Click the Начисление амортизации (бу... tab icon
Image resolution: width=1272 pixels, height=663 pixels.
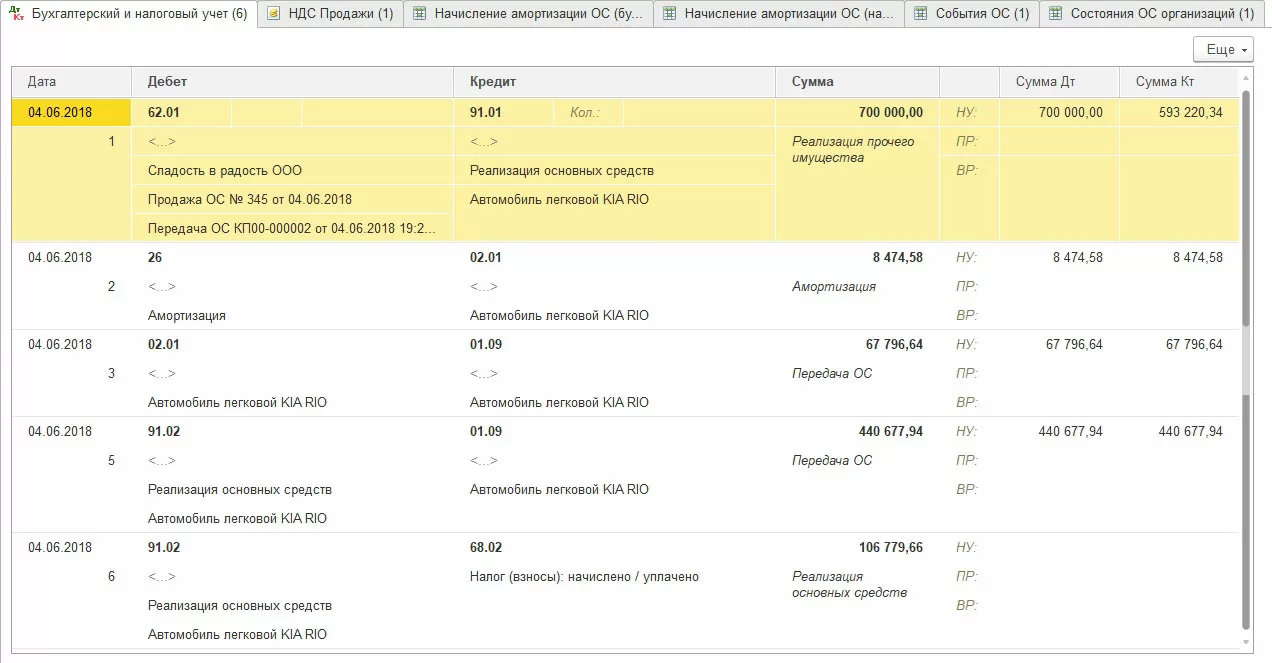point(418,14)
